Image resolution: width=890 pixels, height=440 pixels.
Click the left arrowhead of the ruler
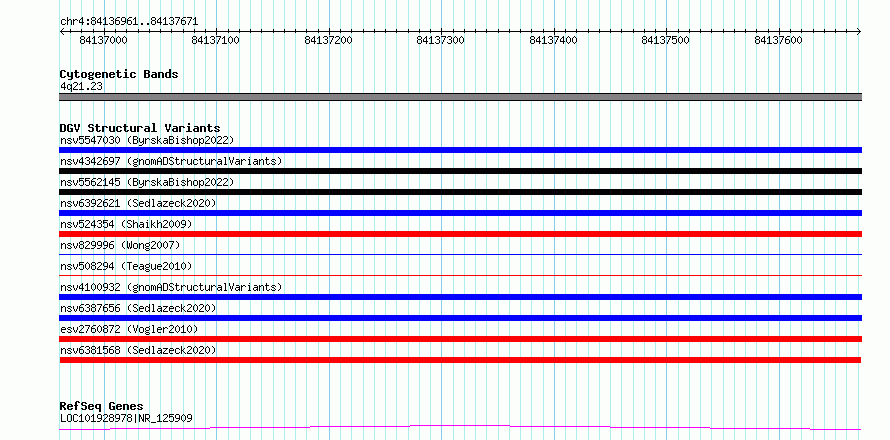click(x=62, y=31)
